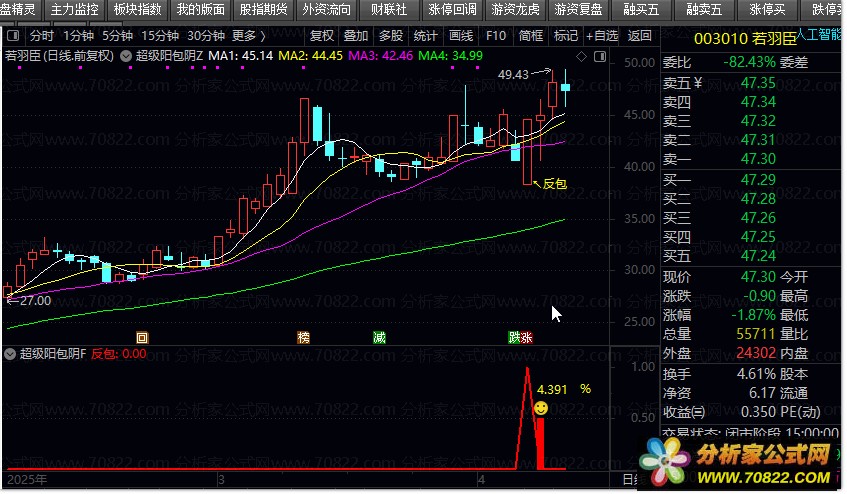
Task: Click the 若羽臣(日线,前复权) chart title
Action: (59, 56)
